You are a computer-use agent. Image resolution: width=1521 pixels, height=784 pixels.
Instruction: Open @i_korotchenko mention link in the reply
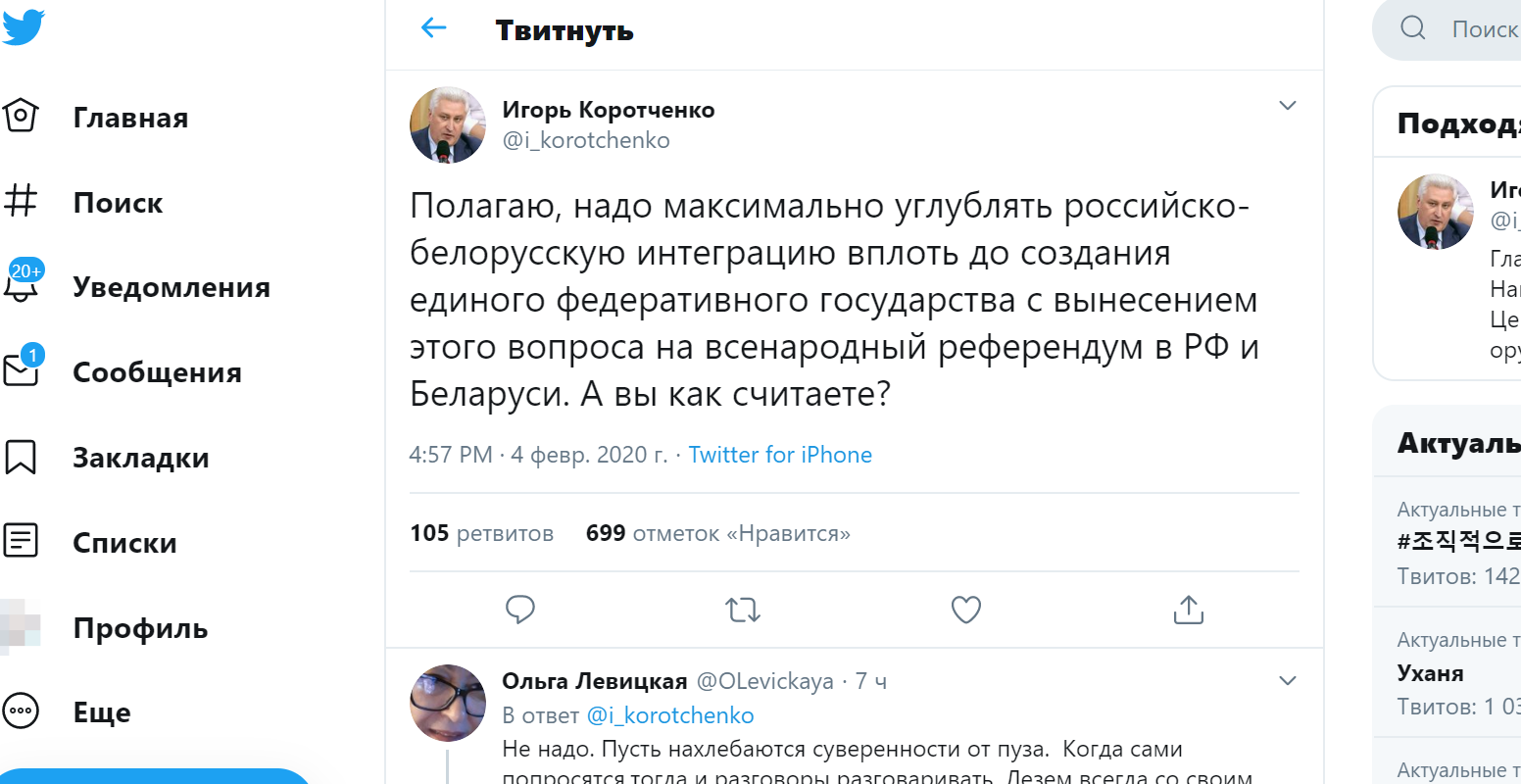coord(670,715)
